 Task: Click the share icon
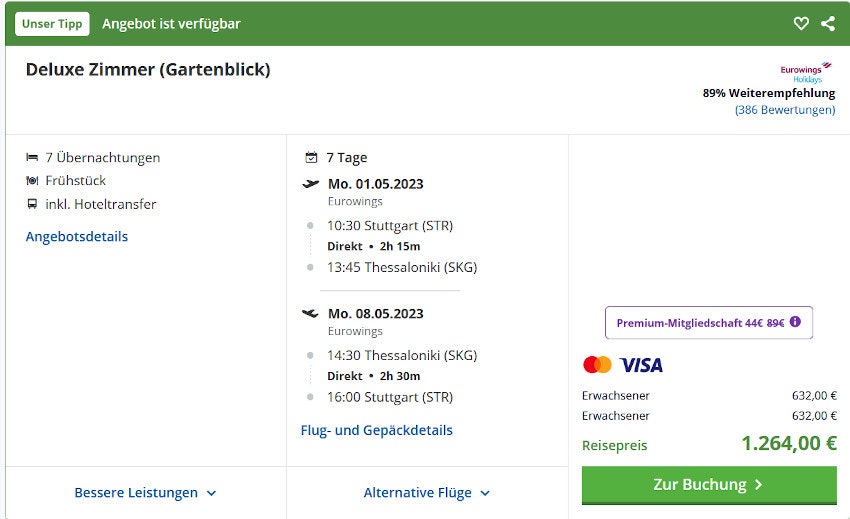point(828,24)
